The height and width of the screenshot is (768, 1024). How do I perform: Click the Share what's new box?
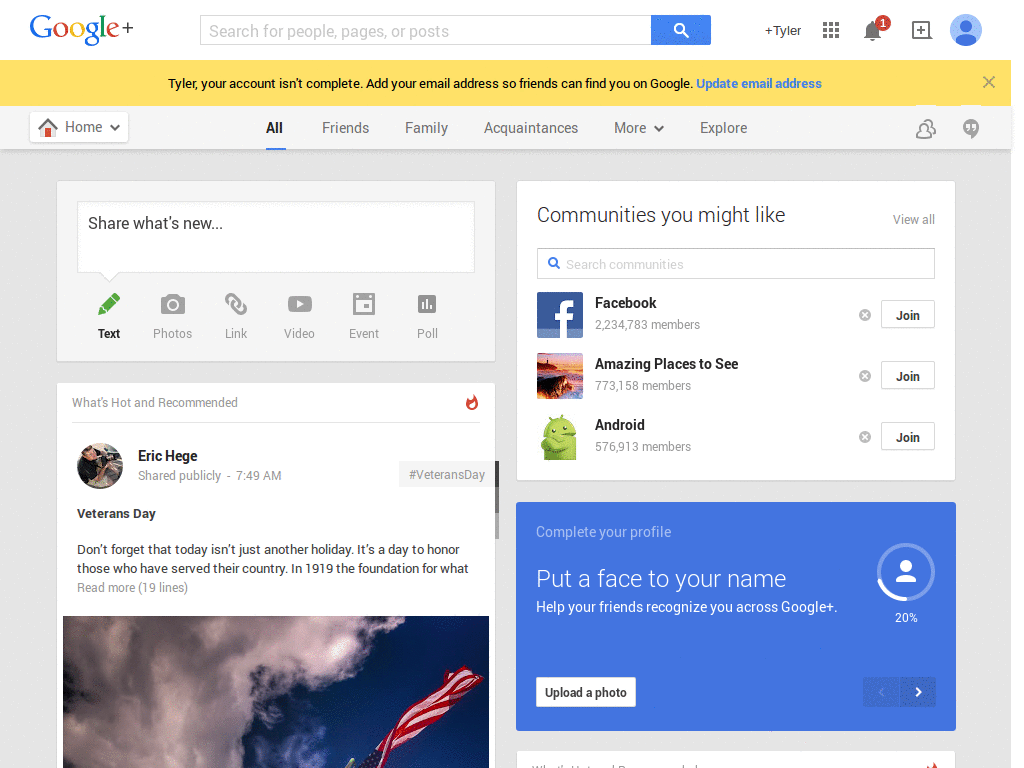pyautogui.click(x=276, y=236)
